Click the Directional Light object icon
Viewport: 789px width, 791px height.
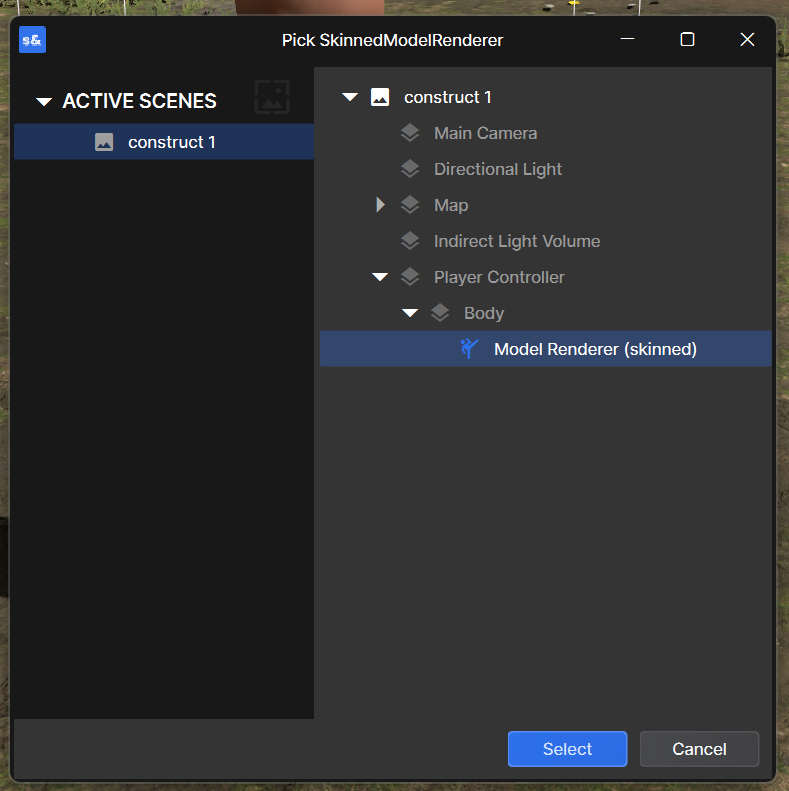410,169
